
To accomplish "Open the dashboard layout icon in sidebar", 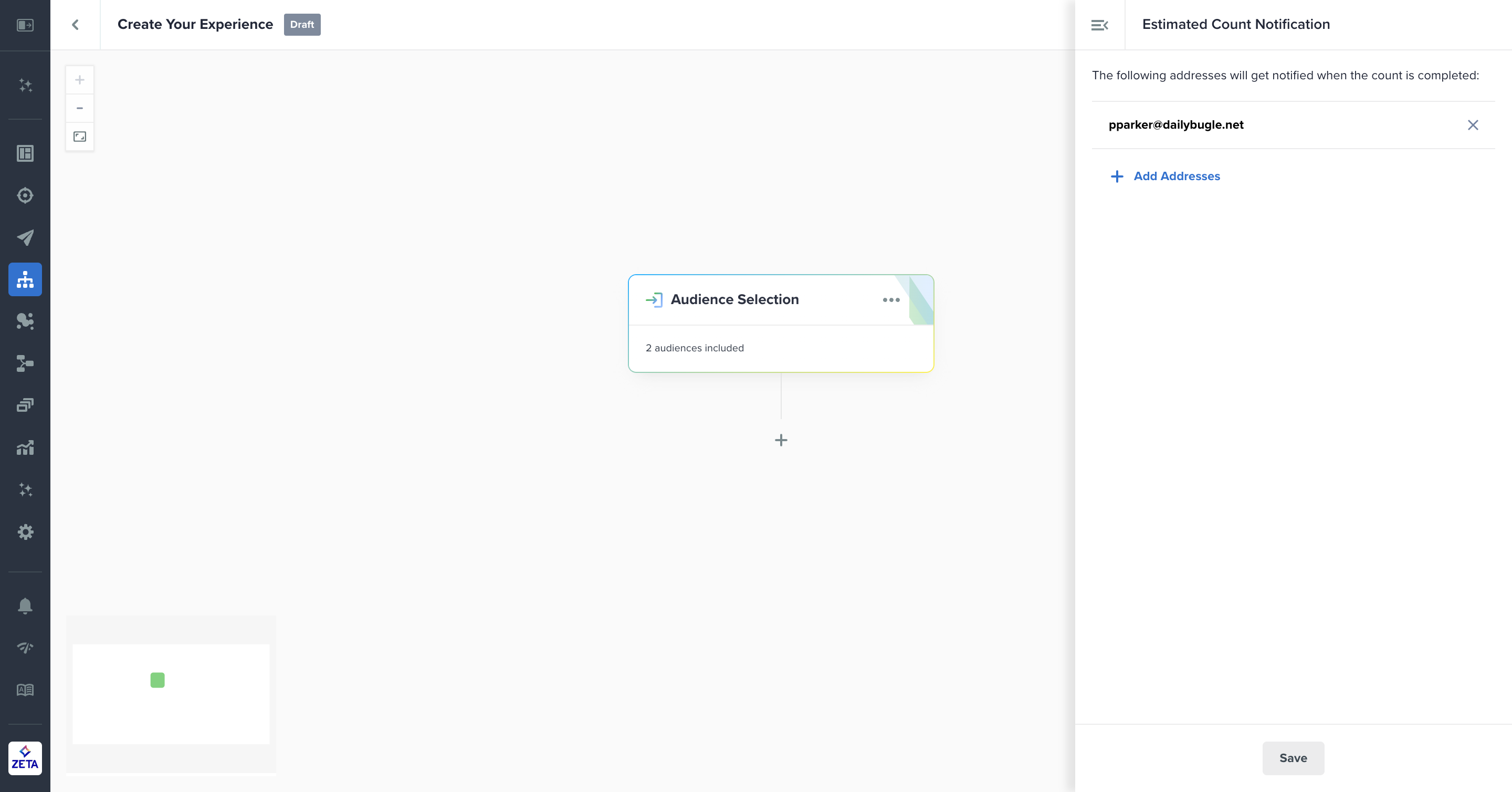I will click(25, 154).
